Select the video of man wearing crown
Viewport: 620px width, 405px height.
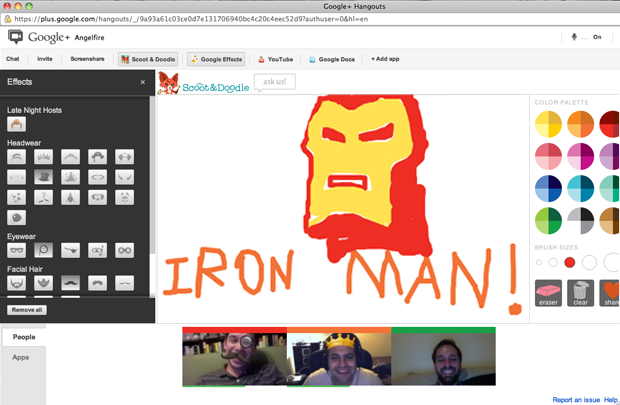pyautogui.click(x=339, y=359)
